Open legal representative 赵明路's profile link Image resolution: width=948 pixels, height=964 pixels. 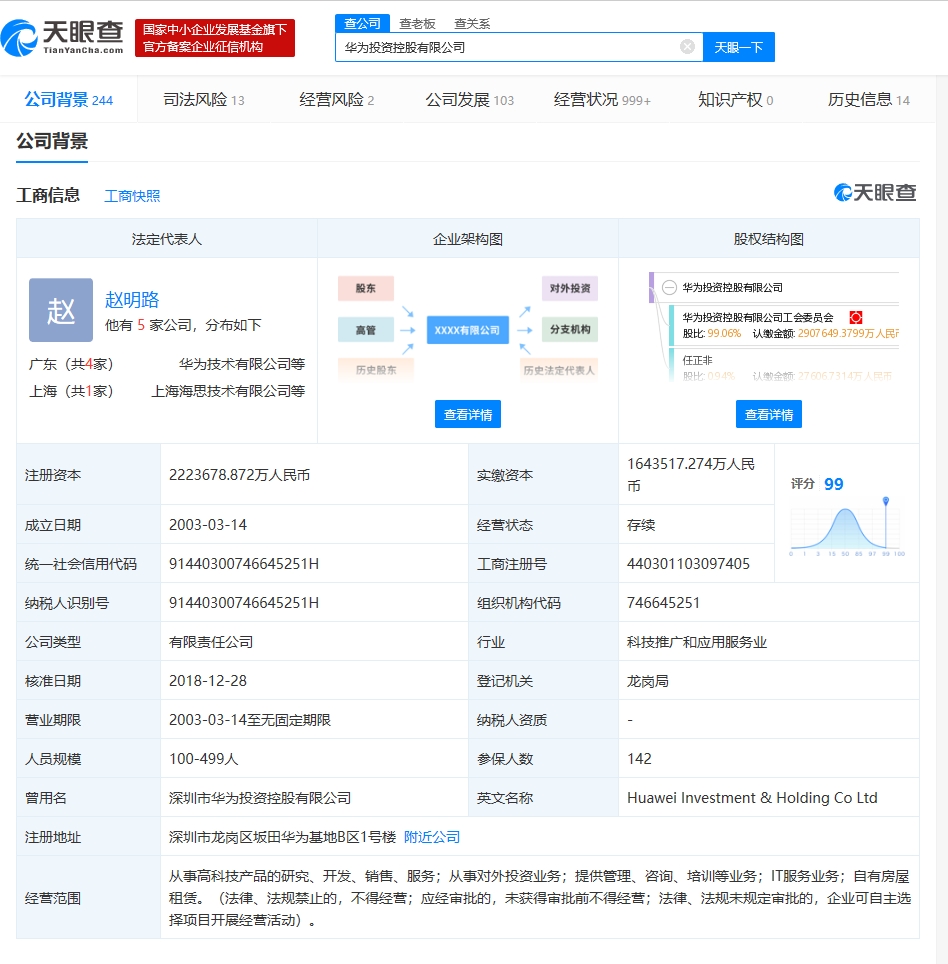(132, 299)
